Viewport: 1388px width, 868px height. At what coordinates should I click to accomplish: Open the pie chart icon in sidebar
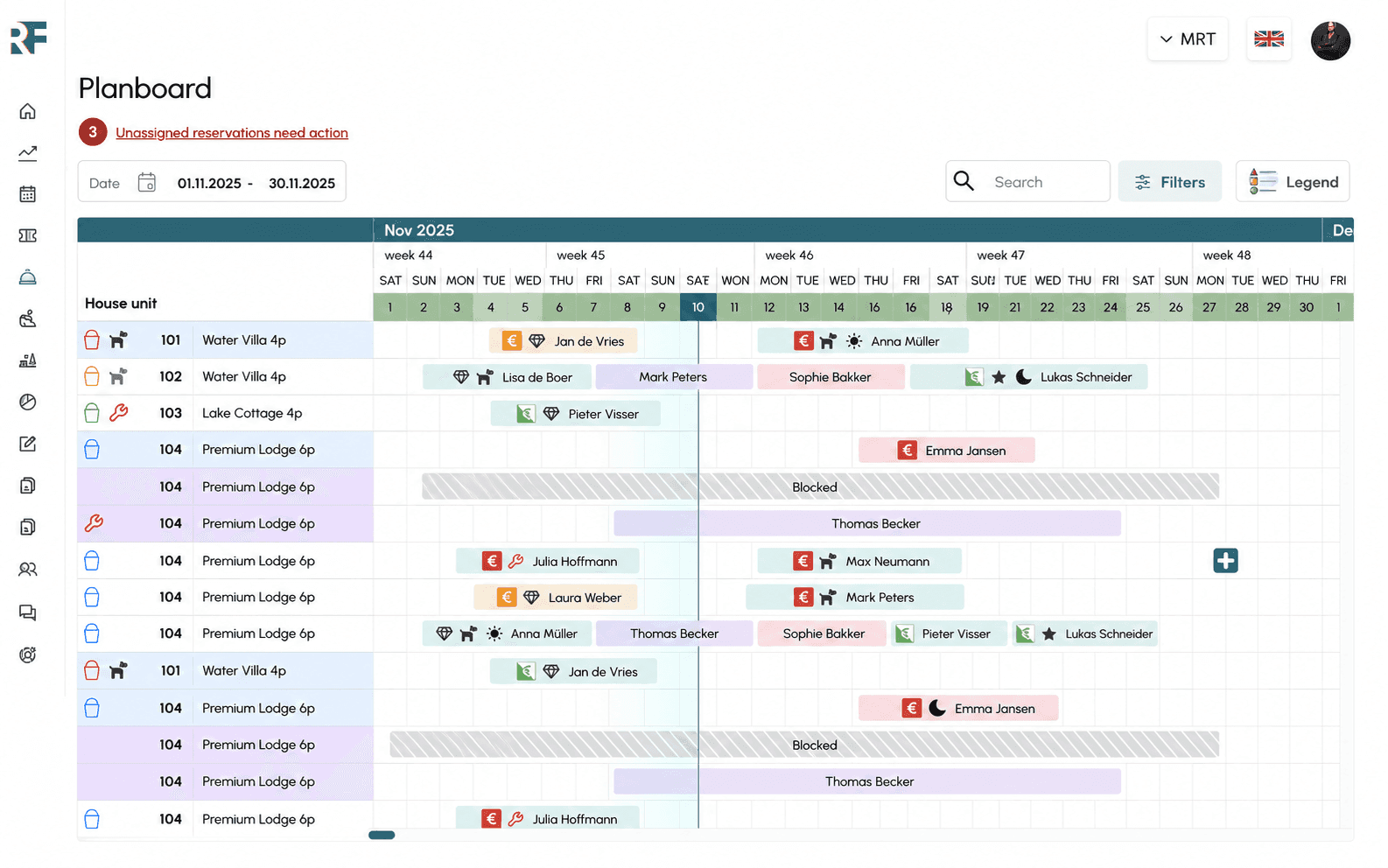(28, 402)
